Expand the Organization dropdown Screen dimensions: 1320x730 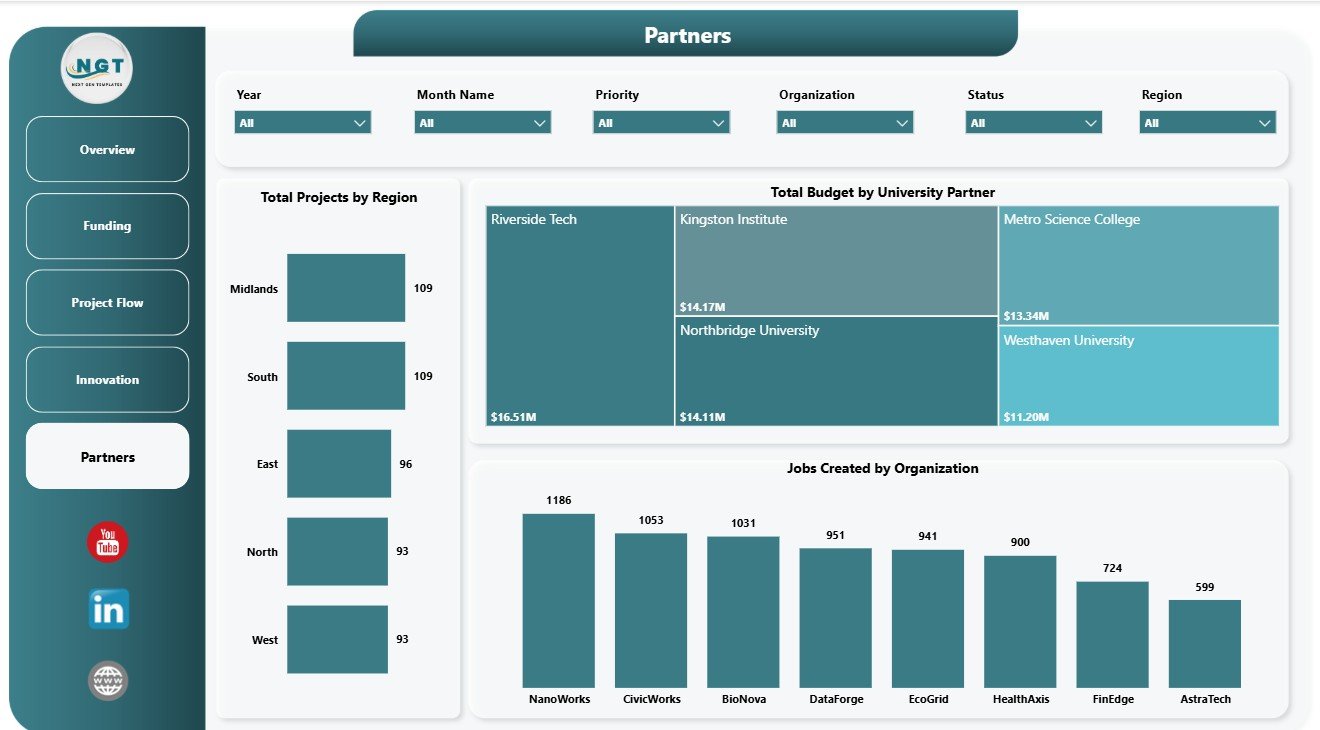point(845,122)
